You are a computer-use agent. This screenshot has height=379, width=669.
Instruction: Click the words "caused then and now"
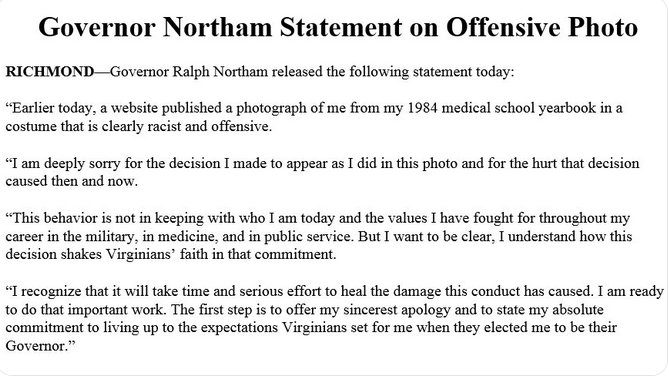coord(70,181)
